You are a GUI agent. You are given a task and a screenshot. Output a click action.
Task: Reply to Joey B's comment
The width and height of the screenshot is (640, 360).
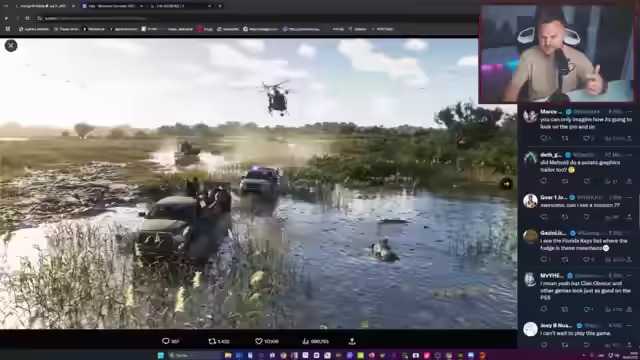544,345
